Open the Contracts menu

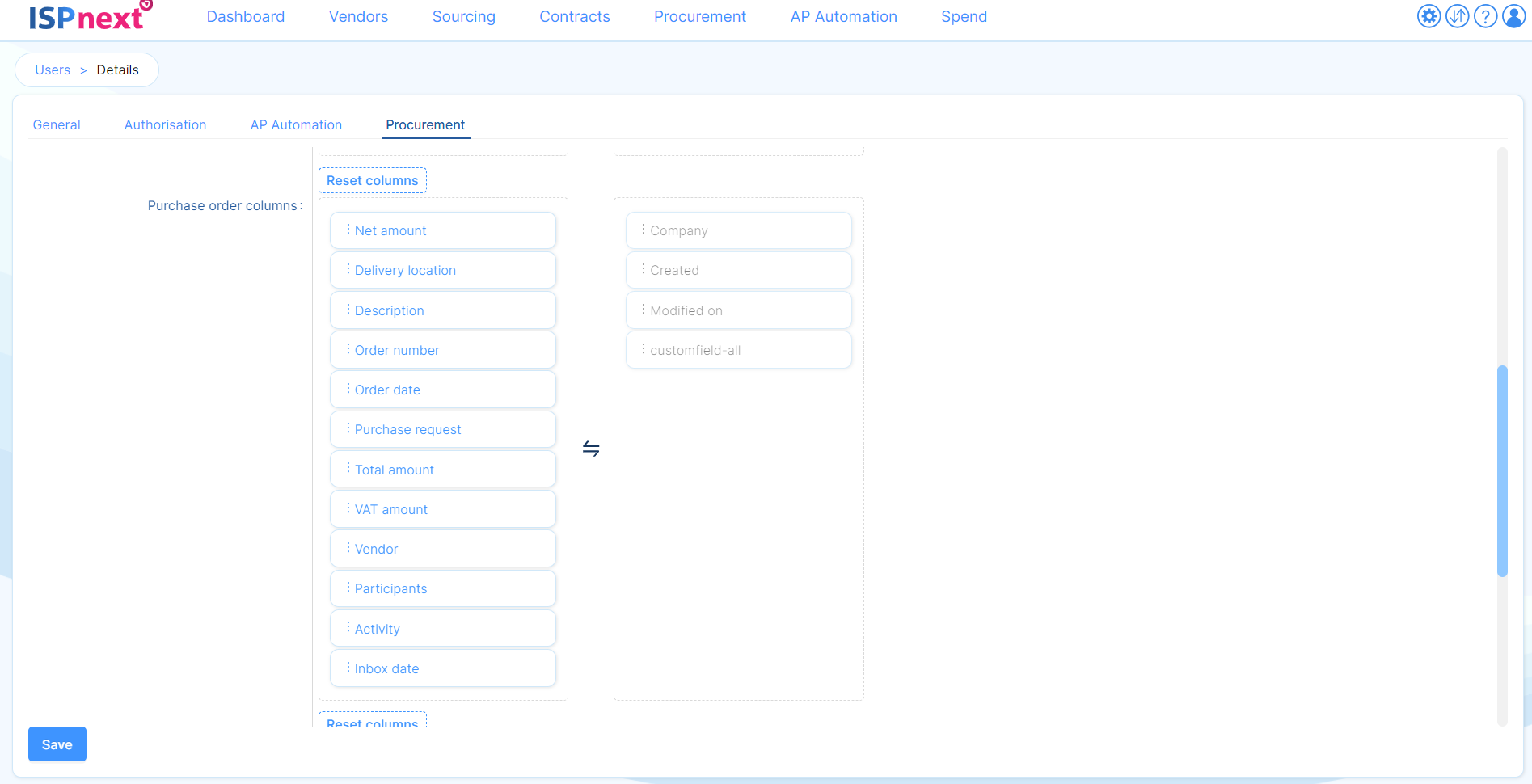(x=574, y=17)
